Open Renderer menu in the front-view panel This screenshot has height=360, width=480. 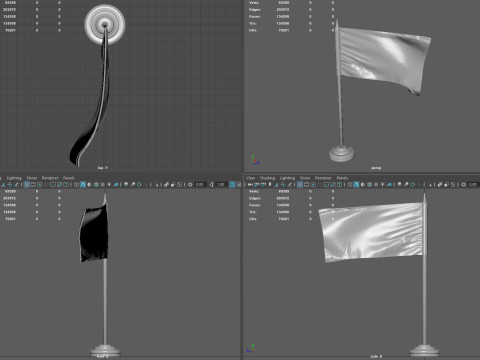click(50, 178)
